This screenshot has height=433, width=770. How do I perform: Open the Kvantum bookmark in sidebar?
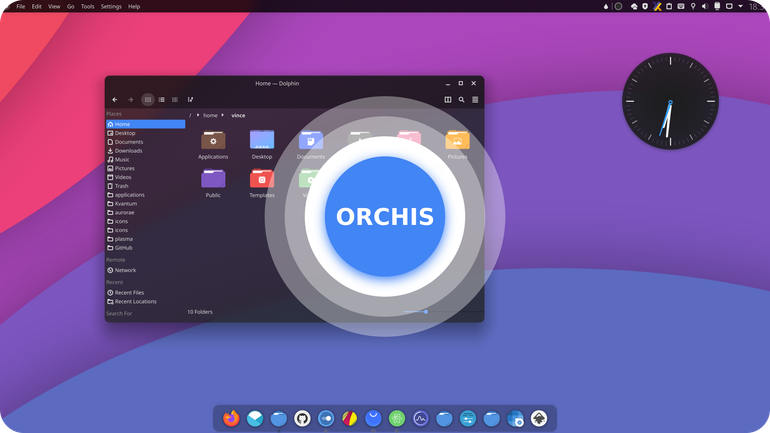coord(145,204)
